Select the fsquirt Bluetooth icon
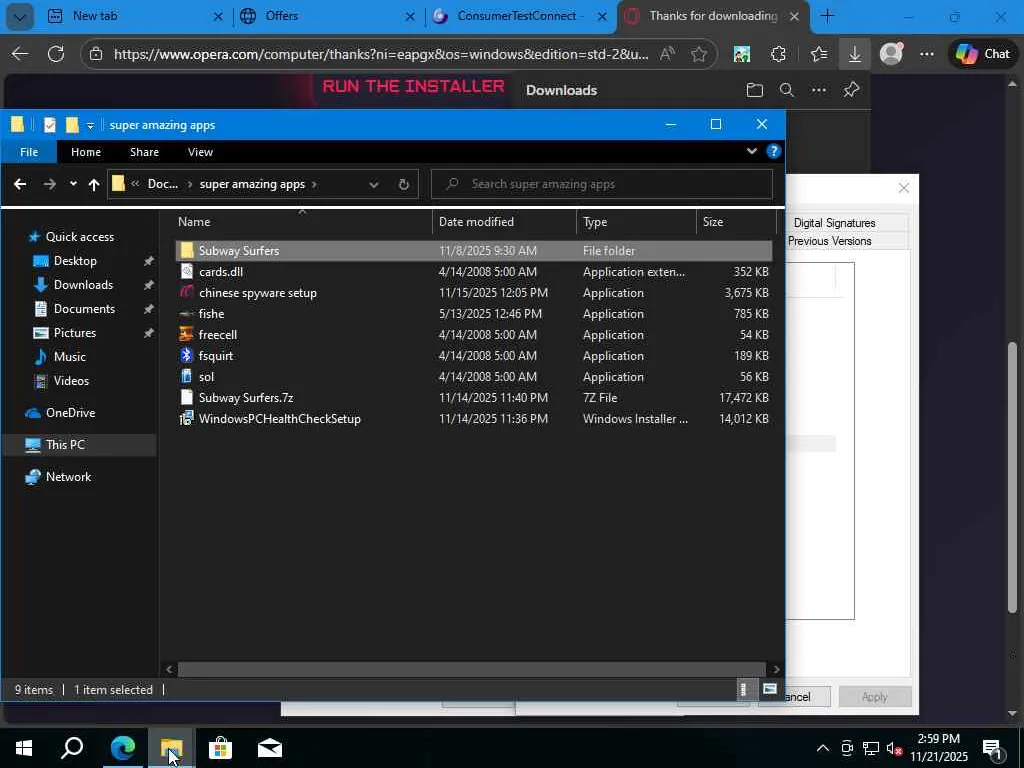The image size is (1024, 768). coord(187,355)
